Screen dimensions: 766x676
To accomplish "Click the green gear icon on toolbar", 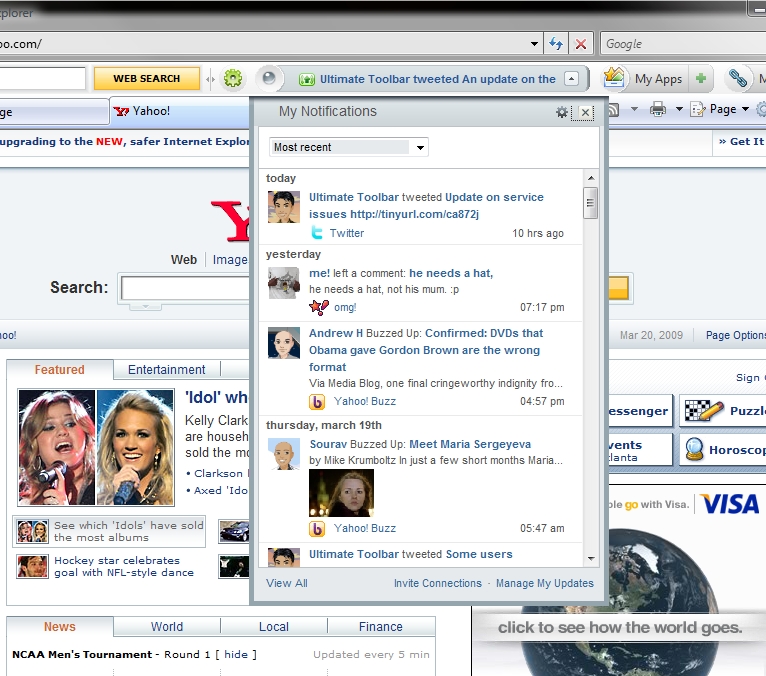I will click(x=233, y=78).
